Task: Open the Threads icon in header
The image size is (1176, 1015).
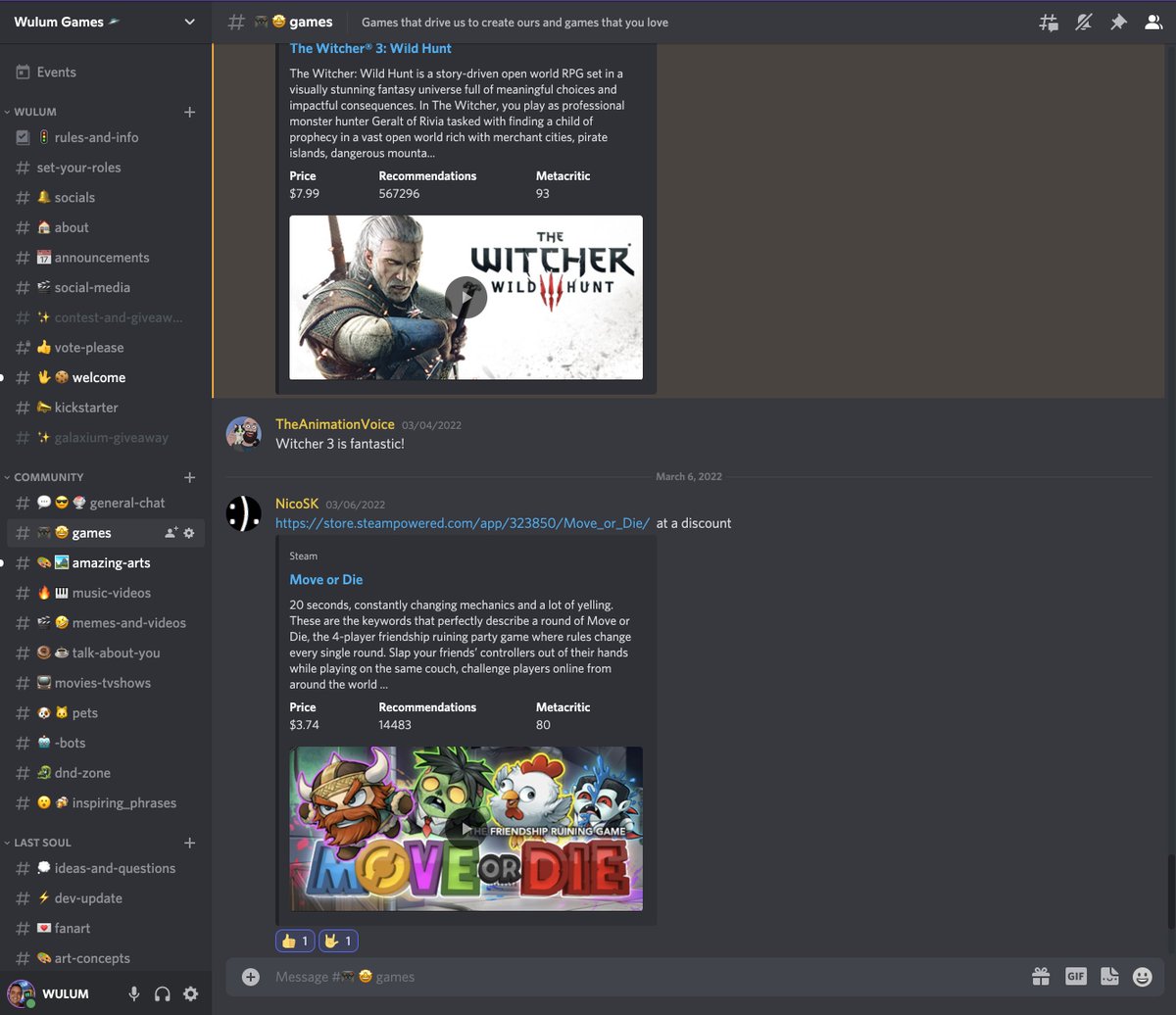Action: tap(1049, 22)
